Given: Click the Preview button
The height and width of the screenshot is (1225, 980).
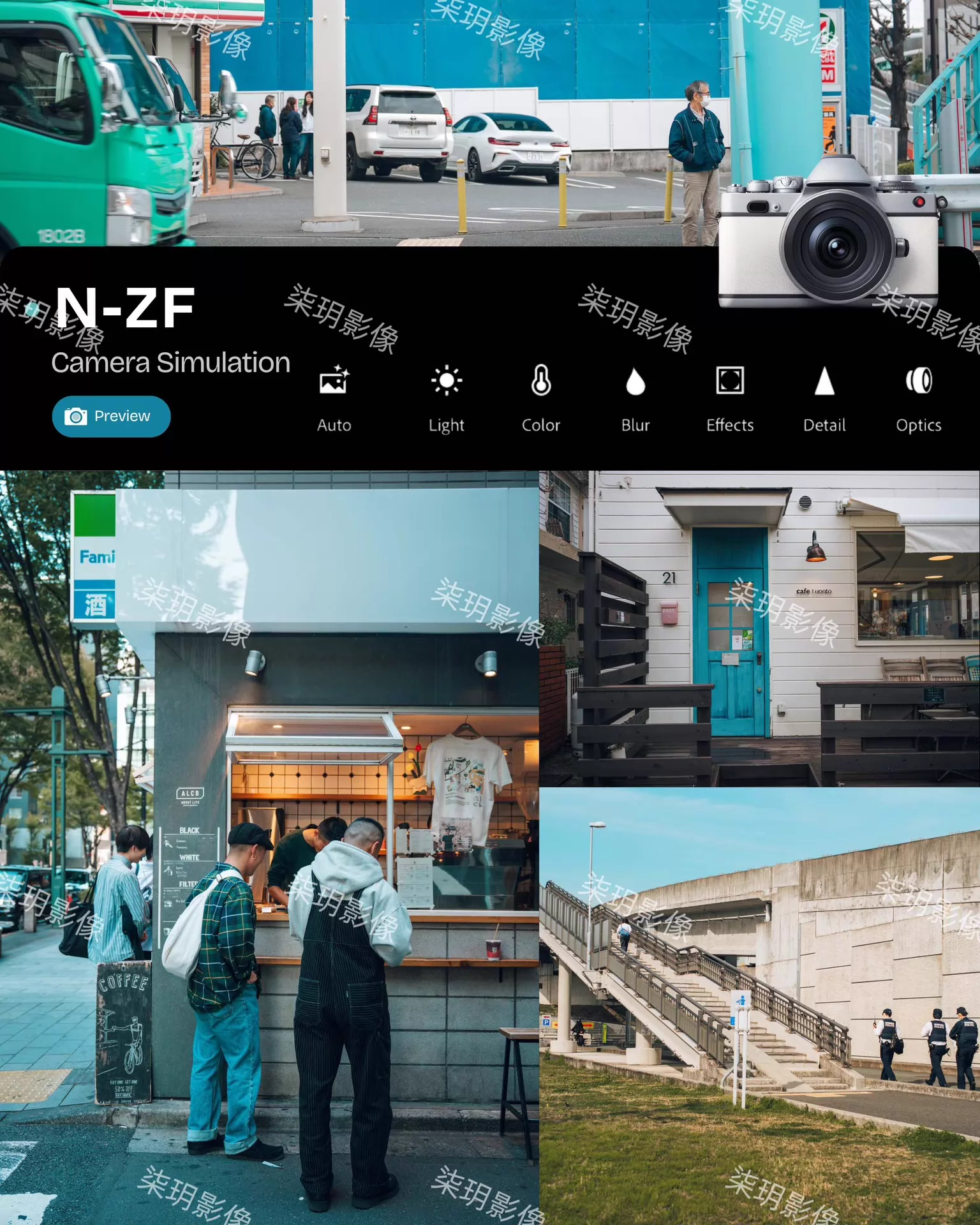Looking at the screenshot, I should click(111, 417).
